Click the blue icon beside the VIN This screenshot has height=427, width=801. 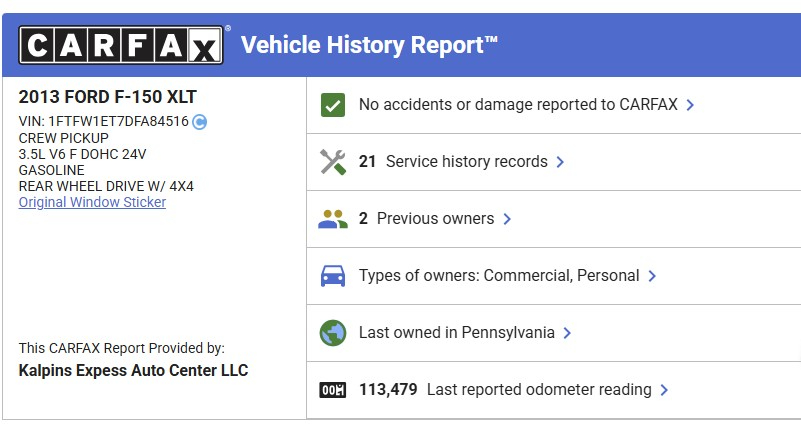click(x=199, y=122)
